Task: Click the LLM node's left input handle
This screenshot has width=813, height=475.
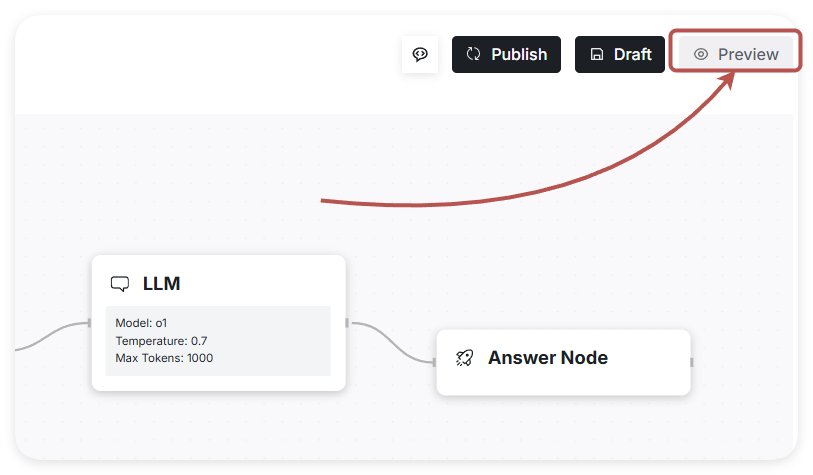Action: pyautogui.click(x=89, y=323)
